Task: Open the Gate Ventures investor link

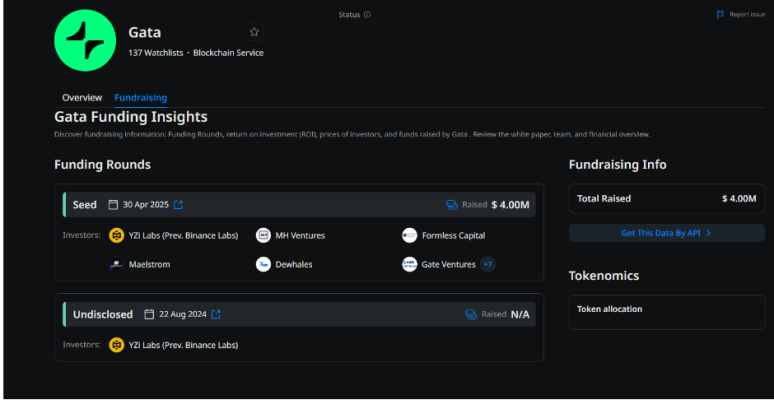Action: [448, 265]
